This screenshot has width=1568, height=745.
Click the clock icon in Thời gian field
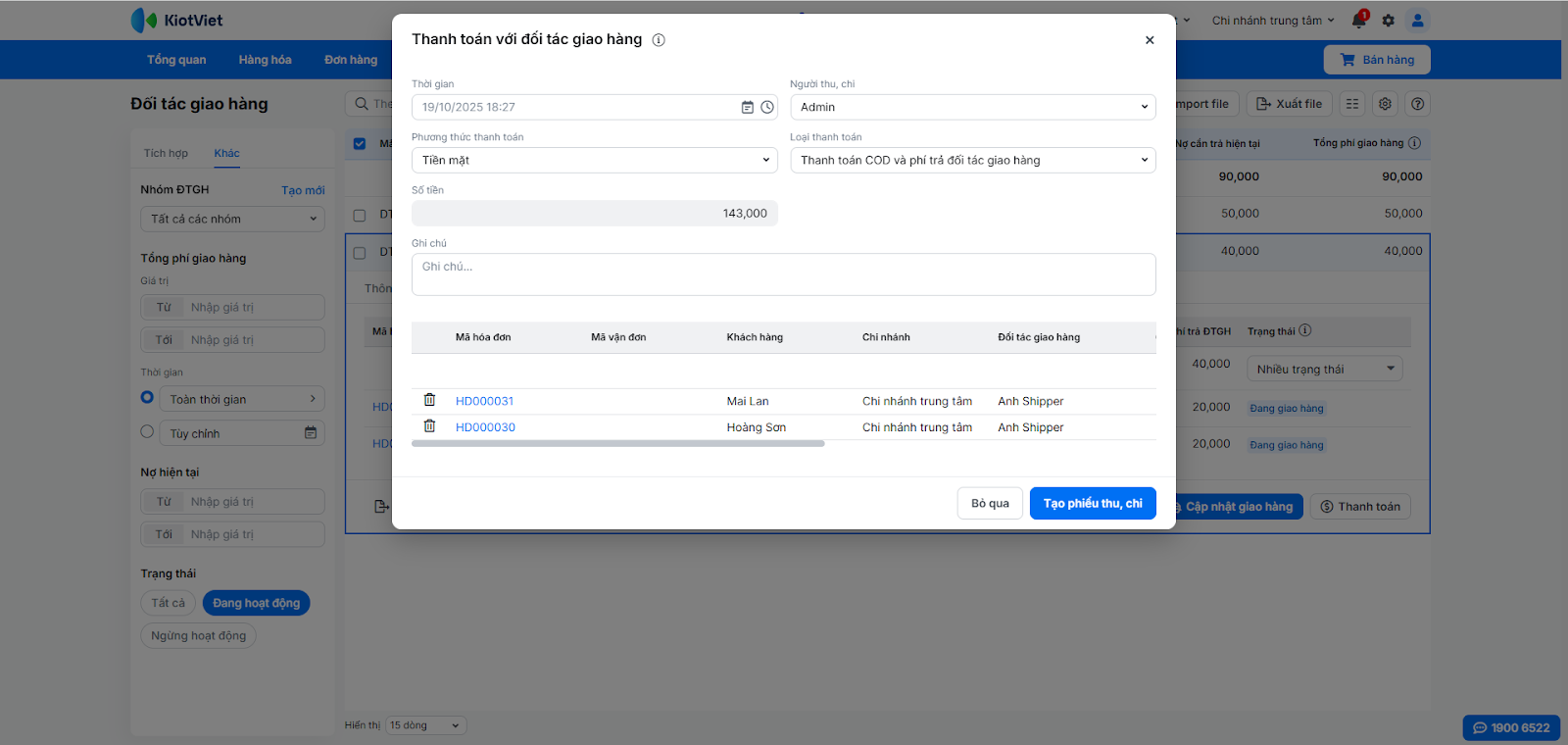767,107
